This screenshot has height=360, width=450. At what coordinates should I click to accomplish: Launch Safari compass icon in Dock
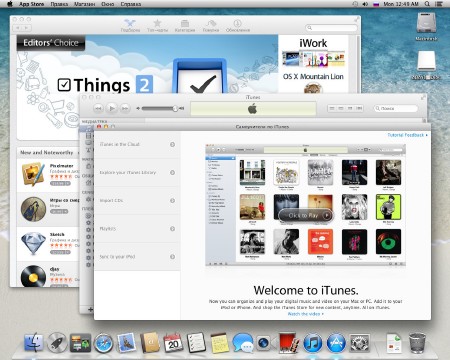pyautogui.click(x=103, y=343)
